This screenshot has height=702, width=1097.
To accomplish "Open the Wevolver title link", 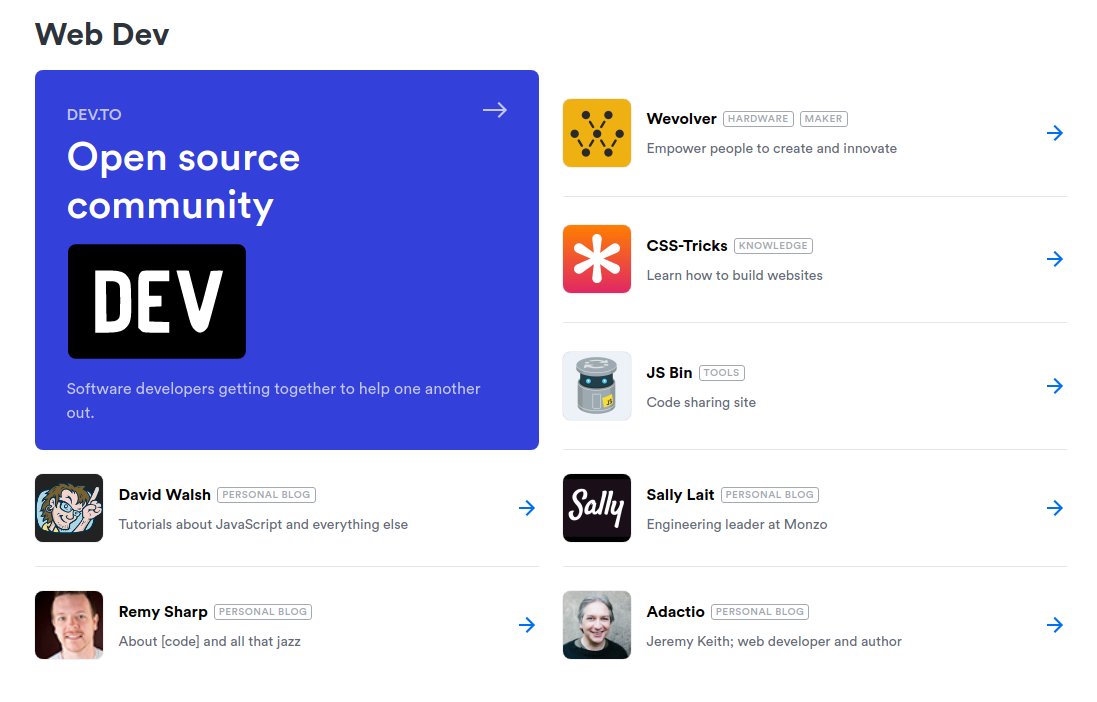I will point(681,119).
